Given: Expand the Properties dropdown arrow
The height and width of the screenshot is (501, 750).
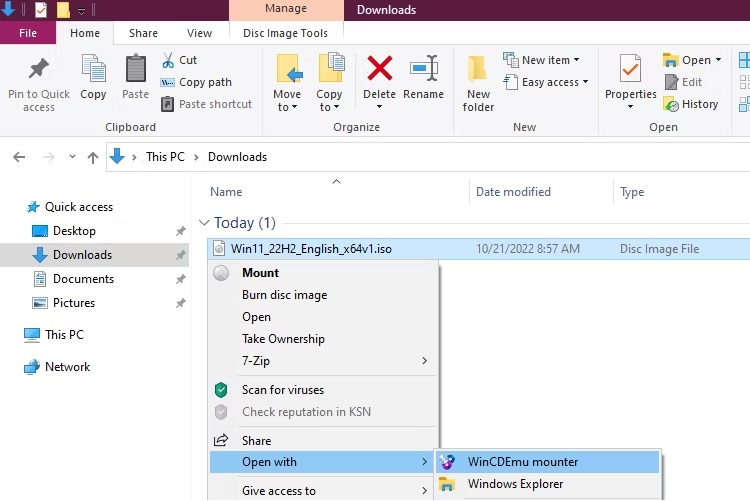Looking at the screenshot, I should coord(630,107).
